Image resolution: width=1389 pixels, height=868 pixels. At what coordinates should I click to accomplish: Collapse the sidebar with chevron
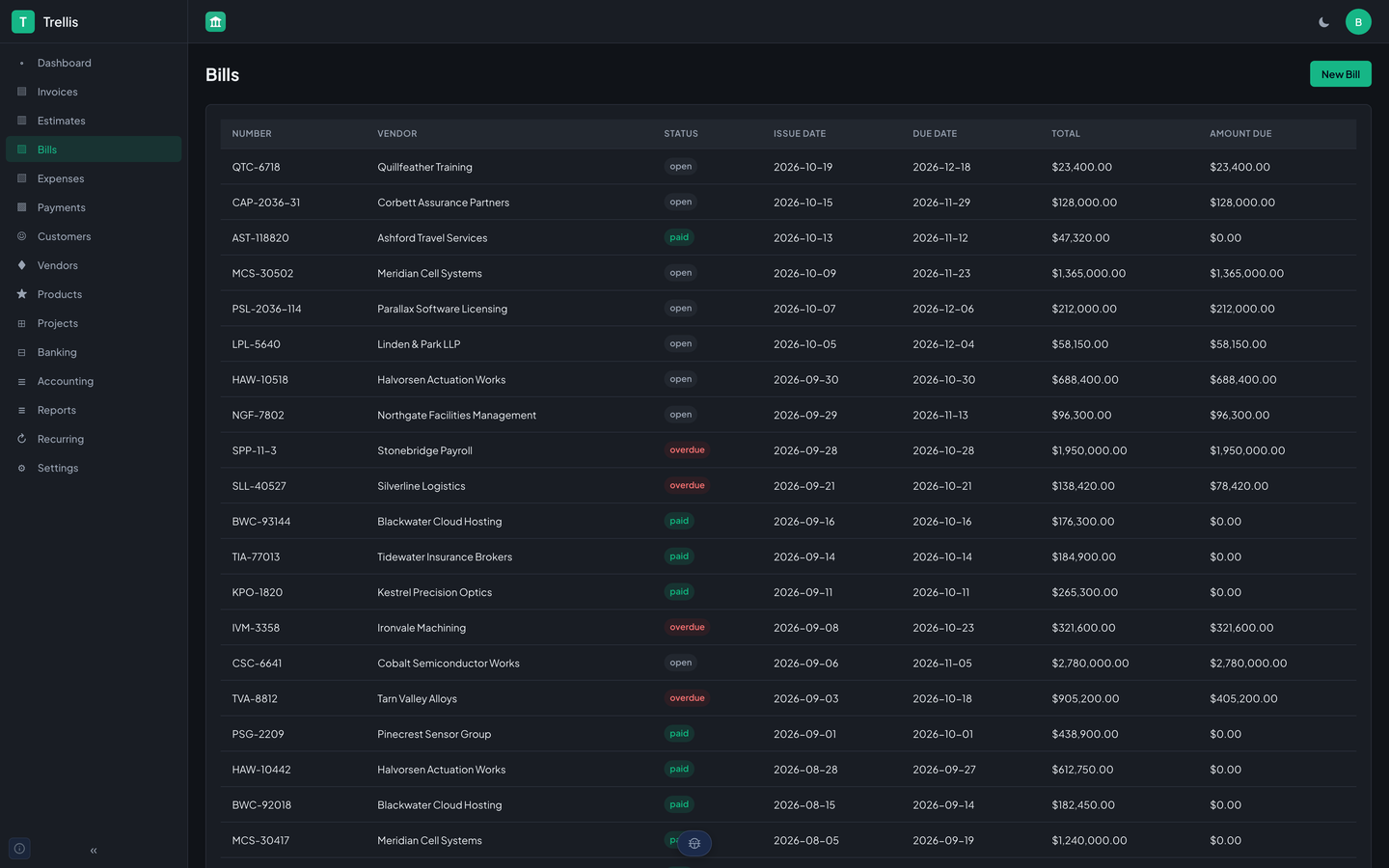point(94,851)
